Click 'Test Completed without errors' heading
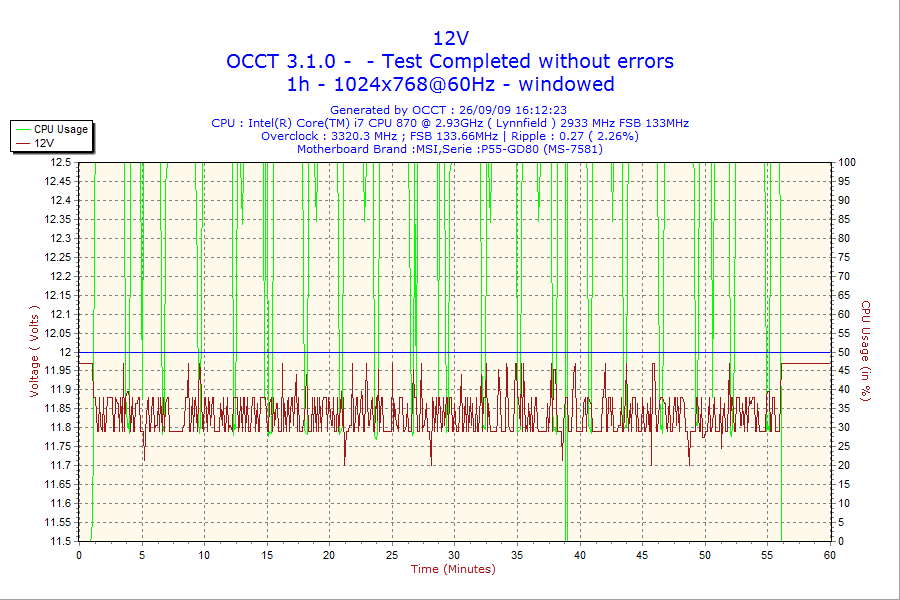This screenshot has width=900, height=600. click(527, 61)
